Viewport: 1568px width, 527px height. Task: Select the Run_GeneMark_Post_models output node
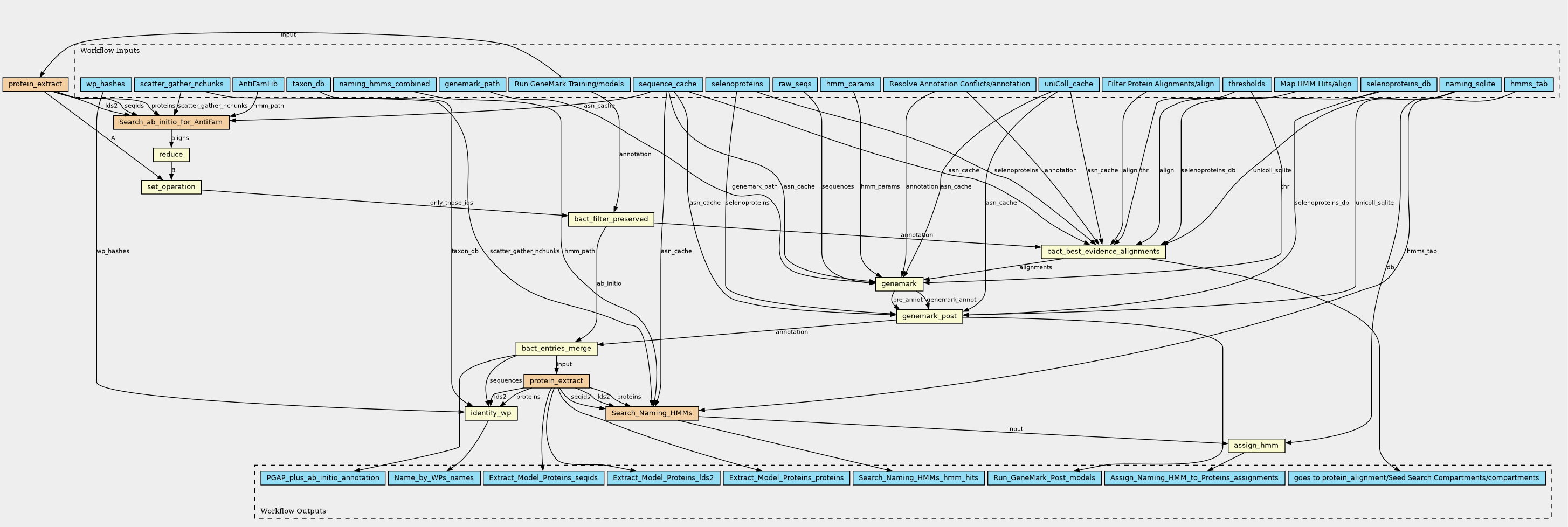[x=1044, y=478]
